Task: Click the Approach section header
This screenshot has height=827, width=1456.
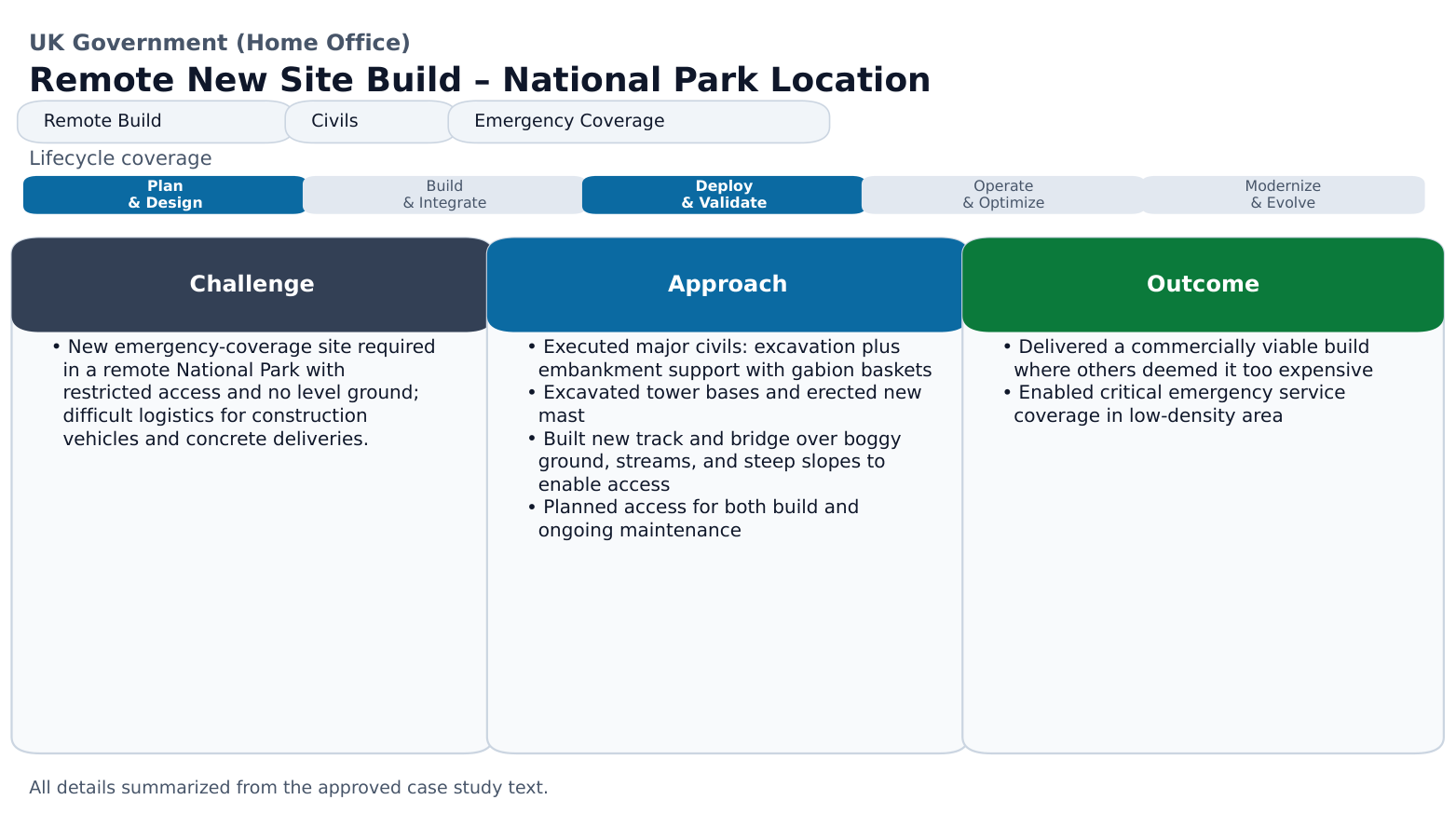Action: click(726, 284)
